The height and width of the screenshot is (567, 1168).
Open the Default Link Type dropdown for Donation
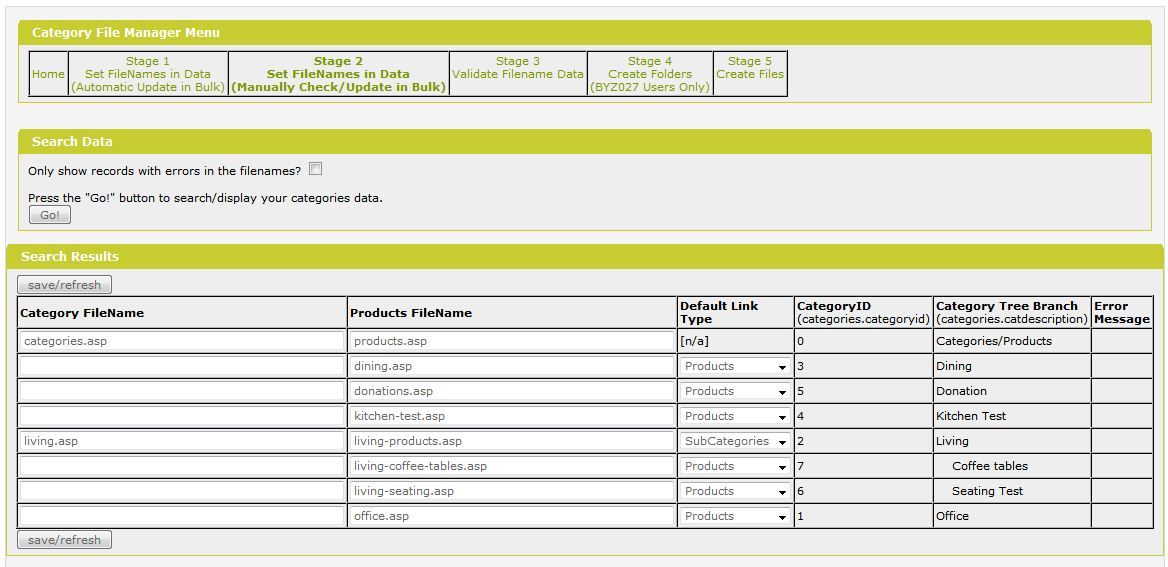coord(734,391)
